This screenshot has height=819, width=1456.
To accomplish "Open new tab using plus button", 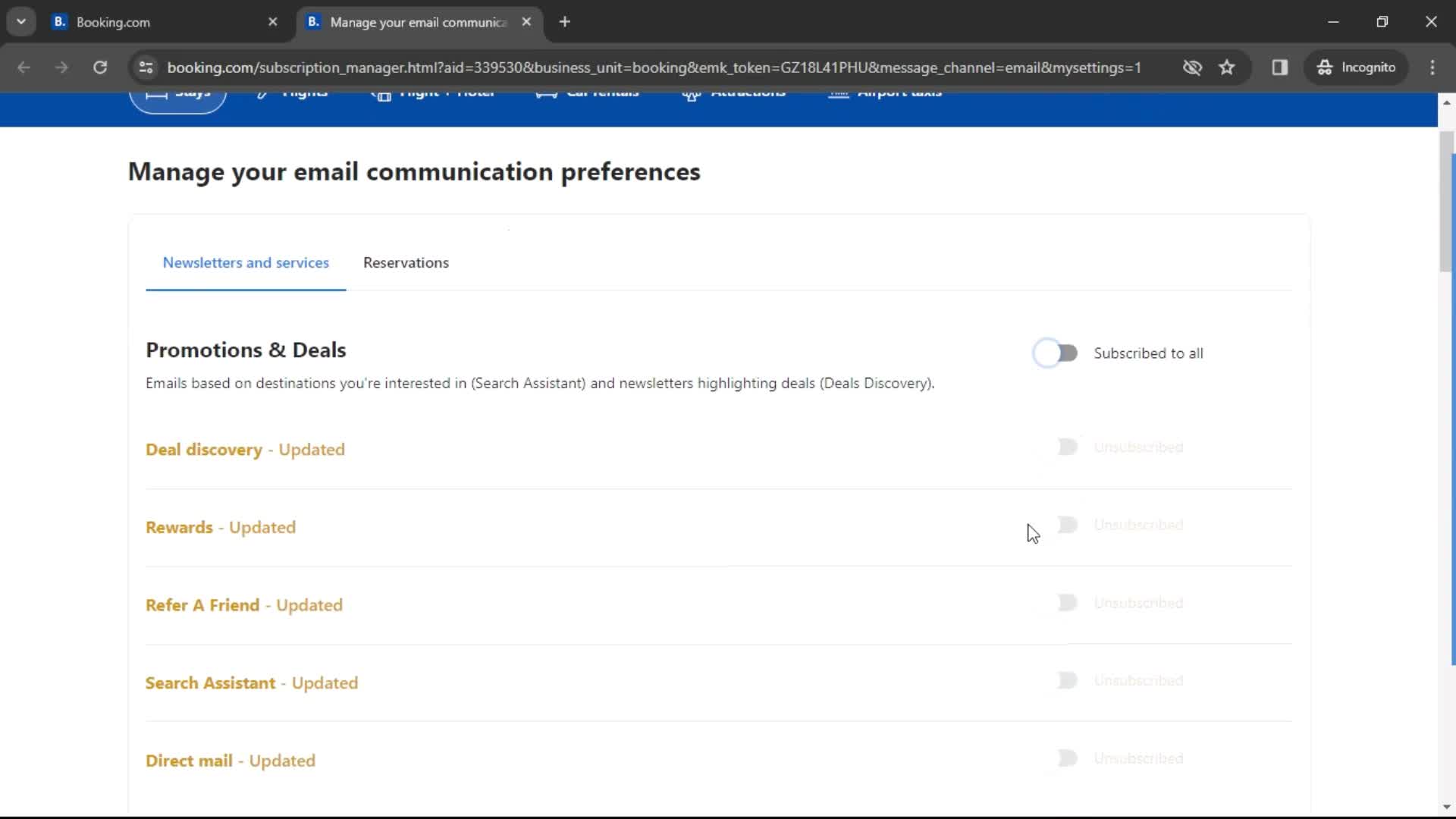I will click(x=564, y=21).
